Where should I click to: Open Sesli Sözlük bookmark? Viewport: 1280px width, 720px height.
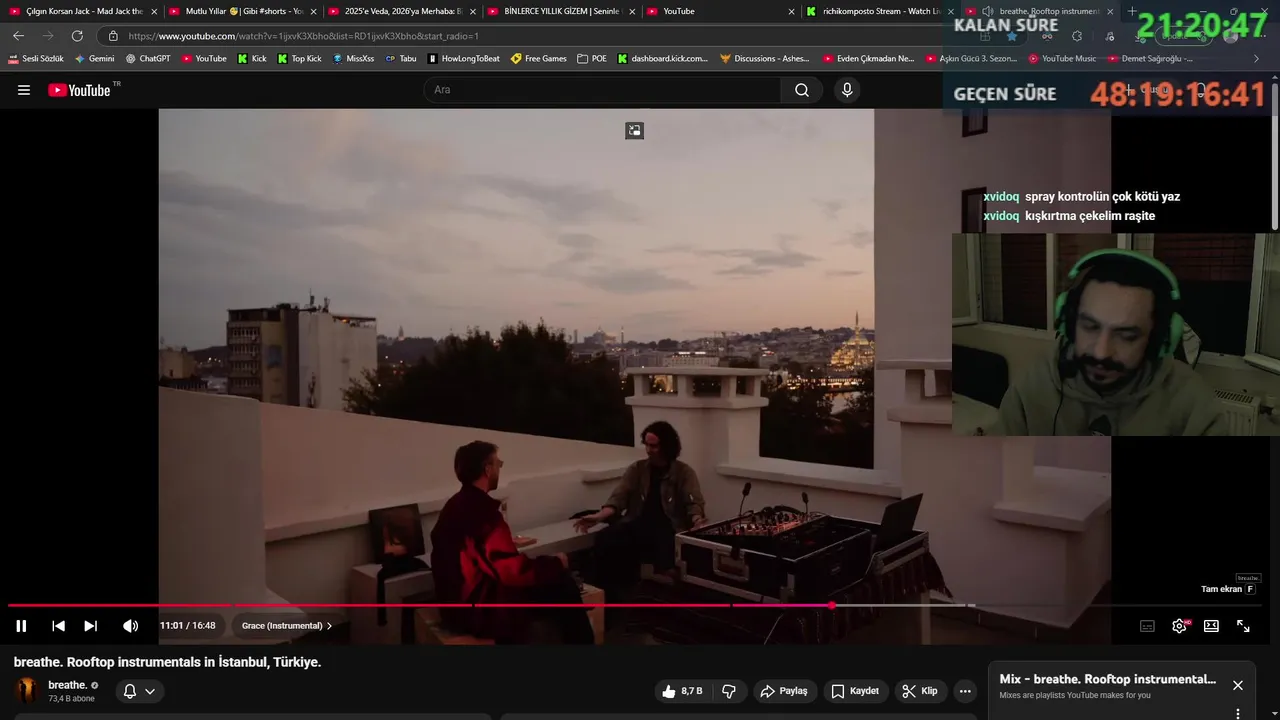tap(36, 59)
